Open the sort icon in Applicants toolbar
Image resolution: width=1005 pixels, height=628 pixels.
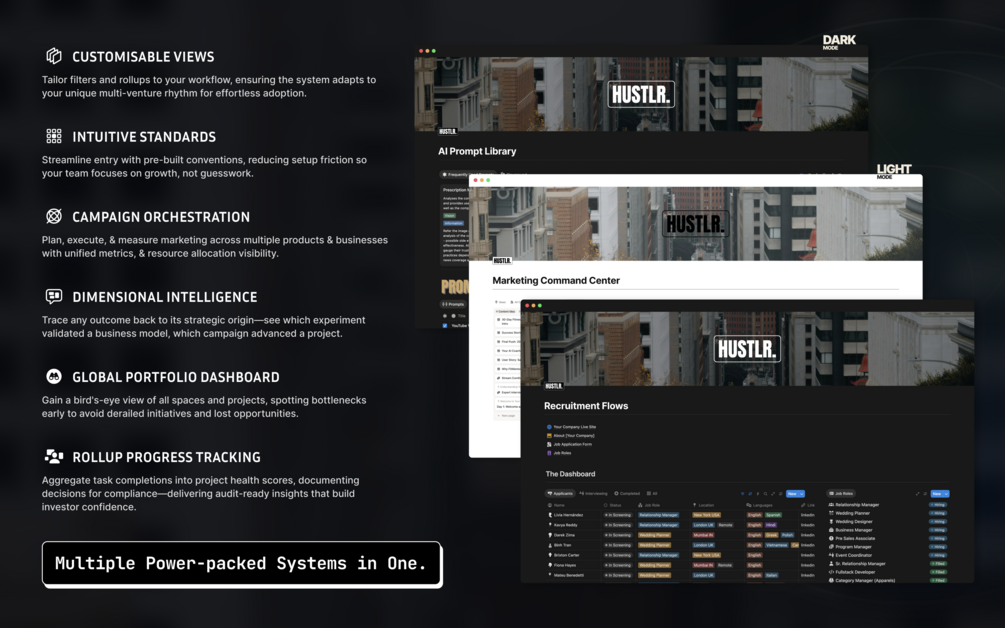click(x=750, y=493)
